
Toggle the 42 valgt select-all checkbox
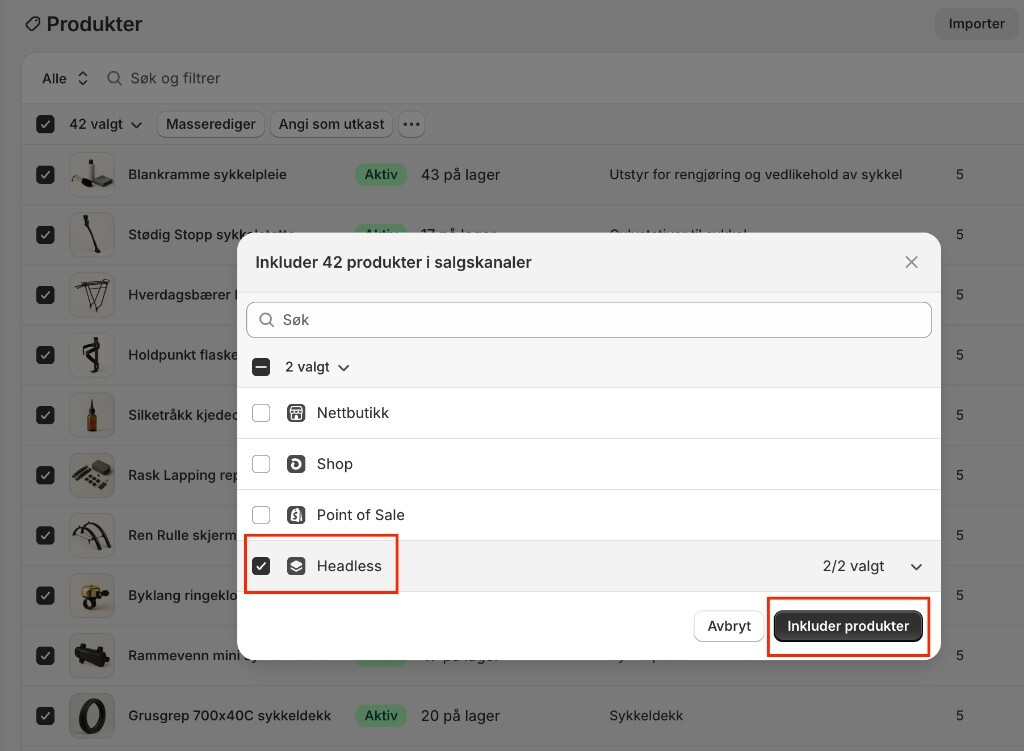click(45, 124)
